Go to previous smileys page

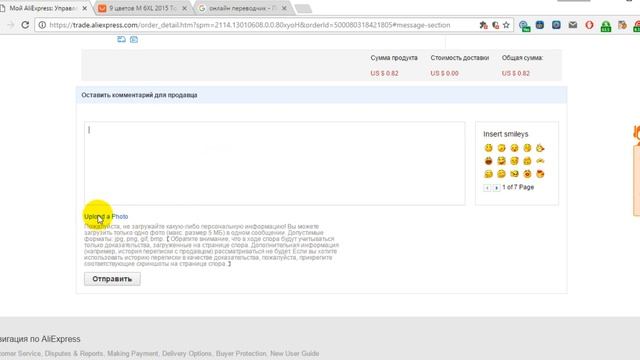[487, 188]
